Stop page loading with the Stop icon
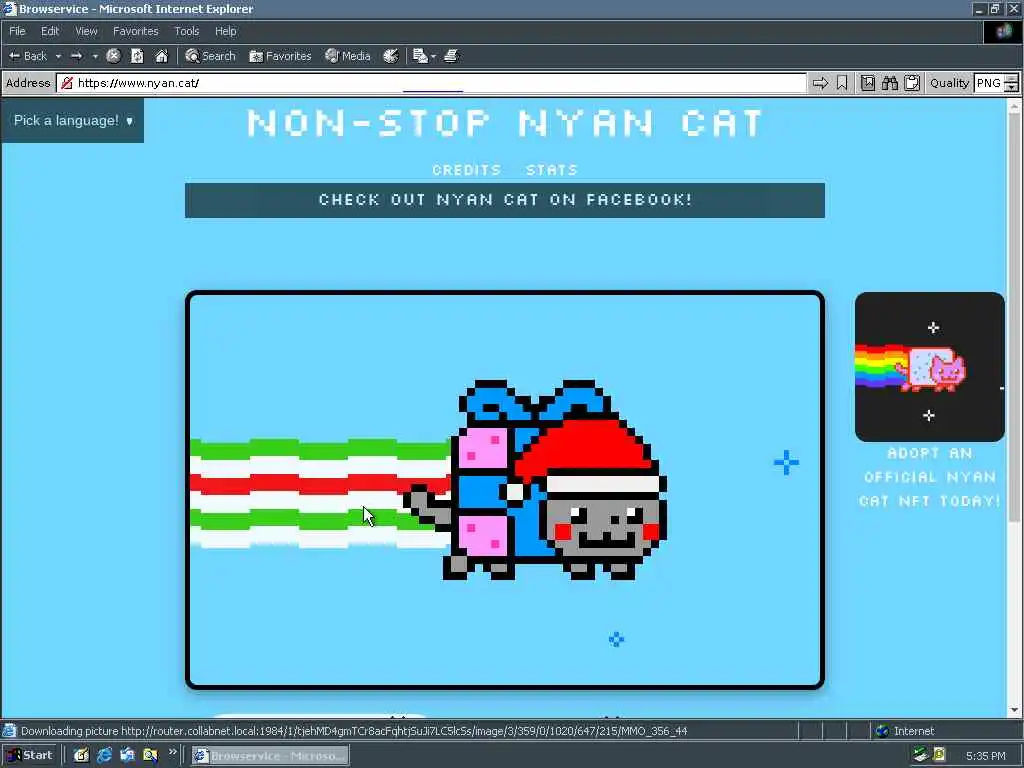 (x=113, y=56)
